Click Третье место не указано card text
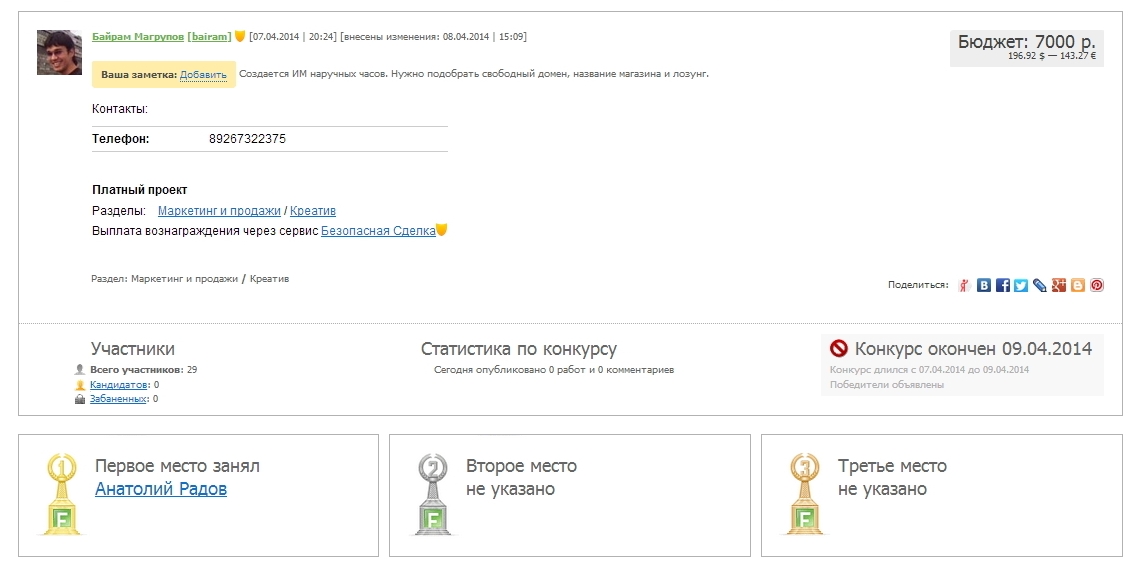The image size is (1138, 564). (x=892, y=478)
